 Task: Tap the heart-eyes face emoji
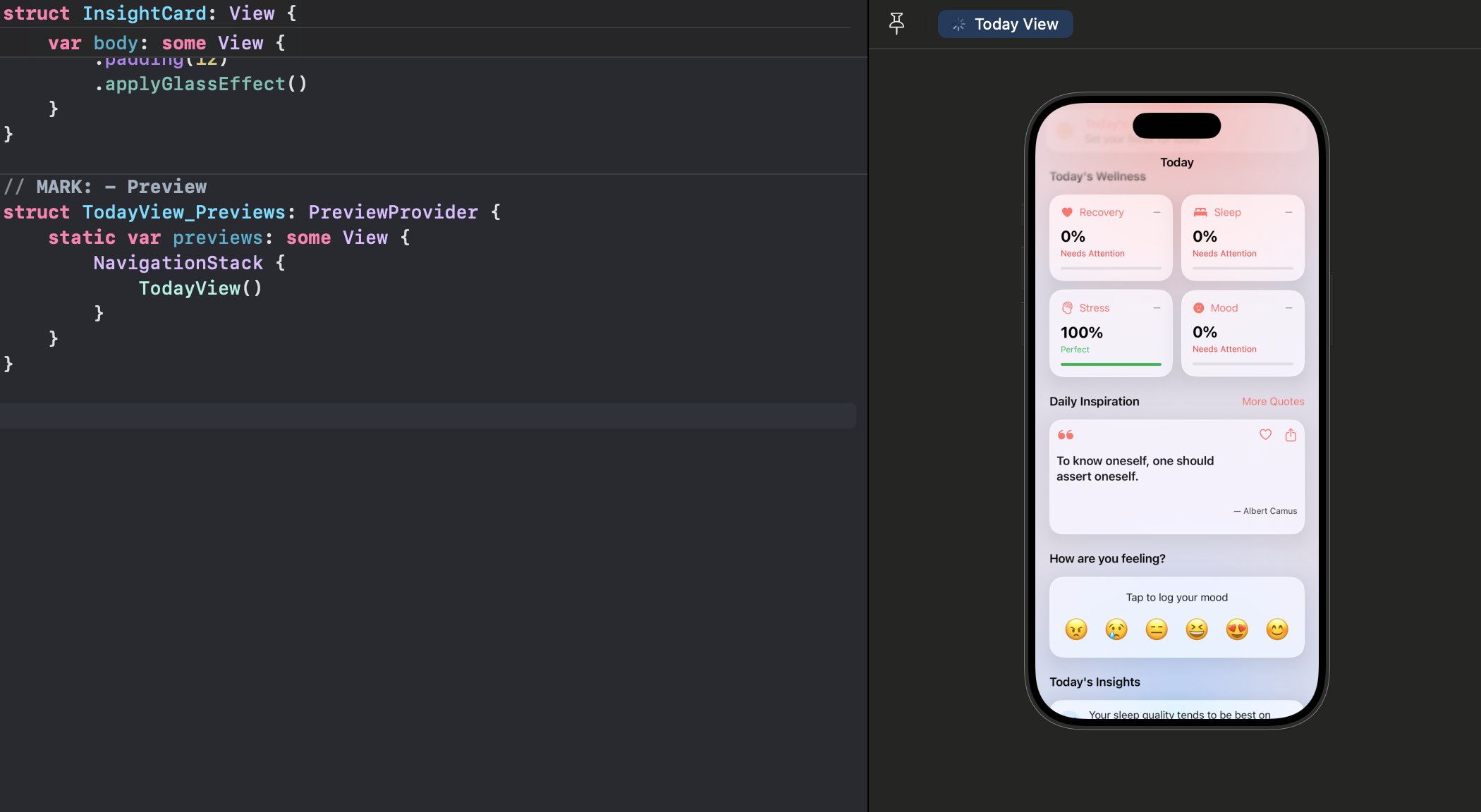[x=1237, y=629]
